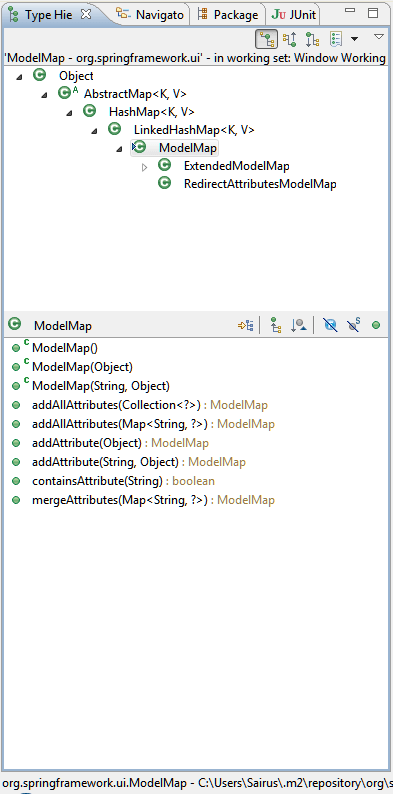This screenshot has width=393, height=794.
Task: Open Previous Type Hierarchies history icon
Action: click(x=336, y=39)
